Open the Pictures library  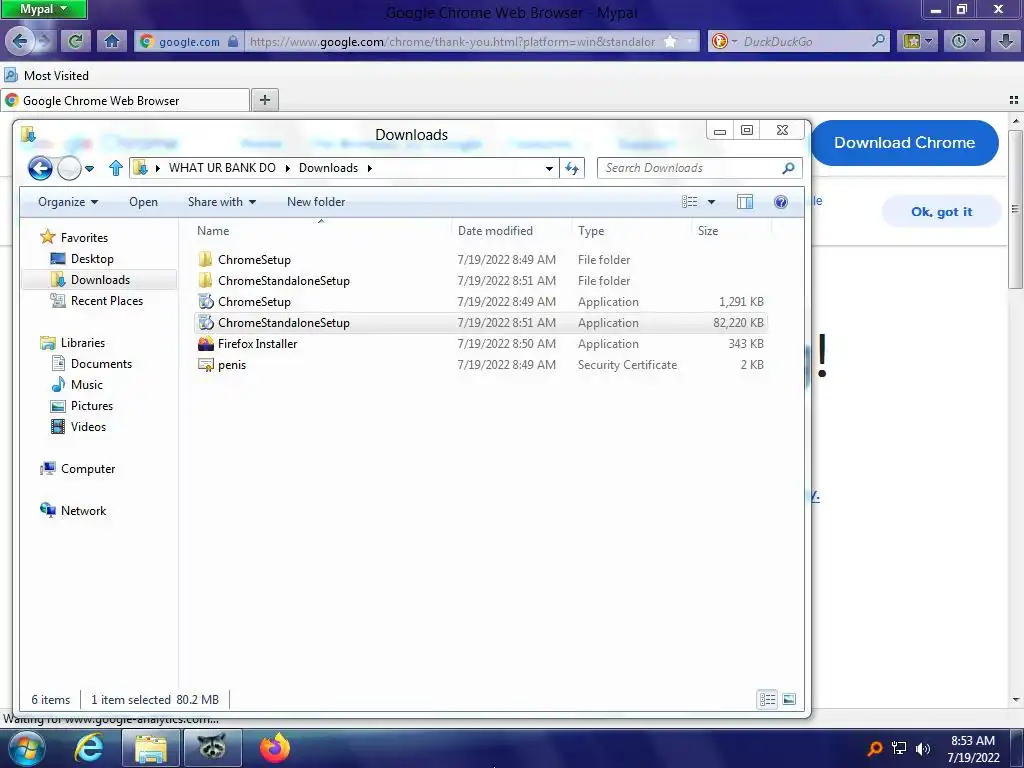pyautogui.click(x=91, y=406)
